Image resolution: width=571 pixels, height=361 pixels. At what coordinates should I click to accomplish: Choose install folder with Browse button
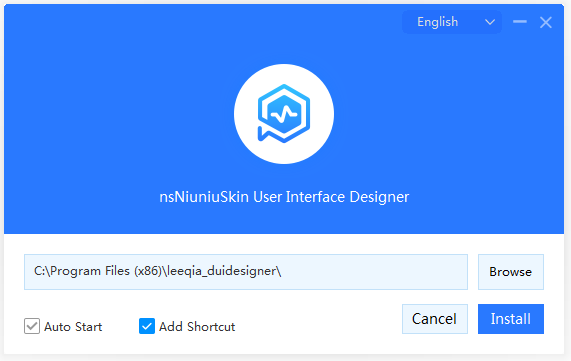(x=511, y=272)
